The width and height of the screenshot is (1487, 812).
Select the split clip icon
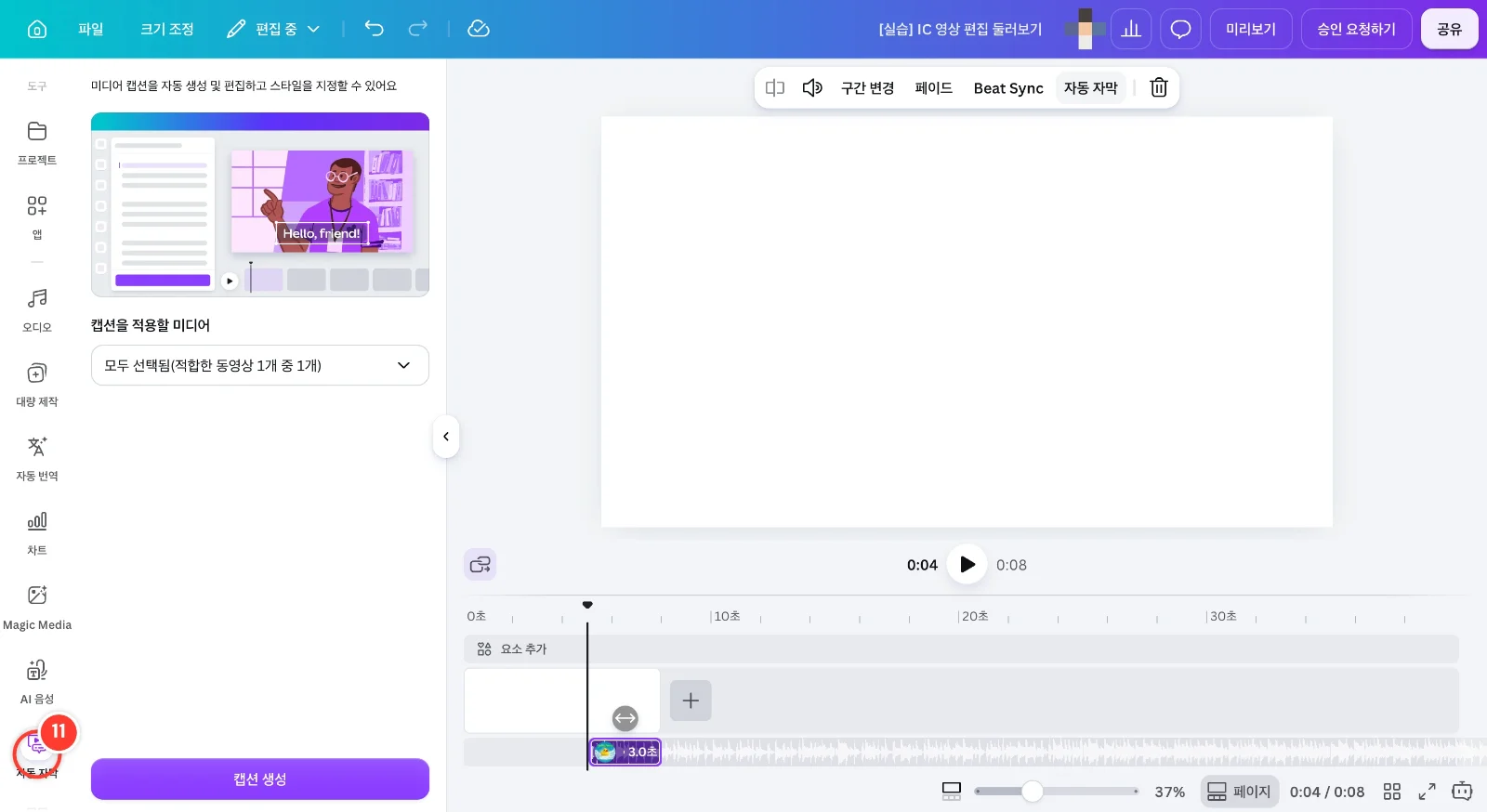pyautogui.click(x=775, y=87)
